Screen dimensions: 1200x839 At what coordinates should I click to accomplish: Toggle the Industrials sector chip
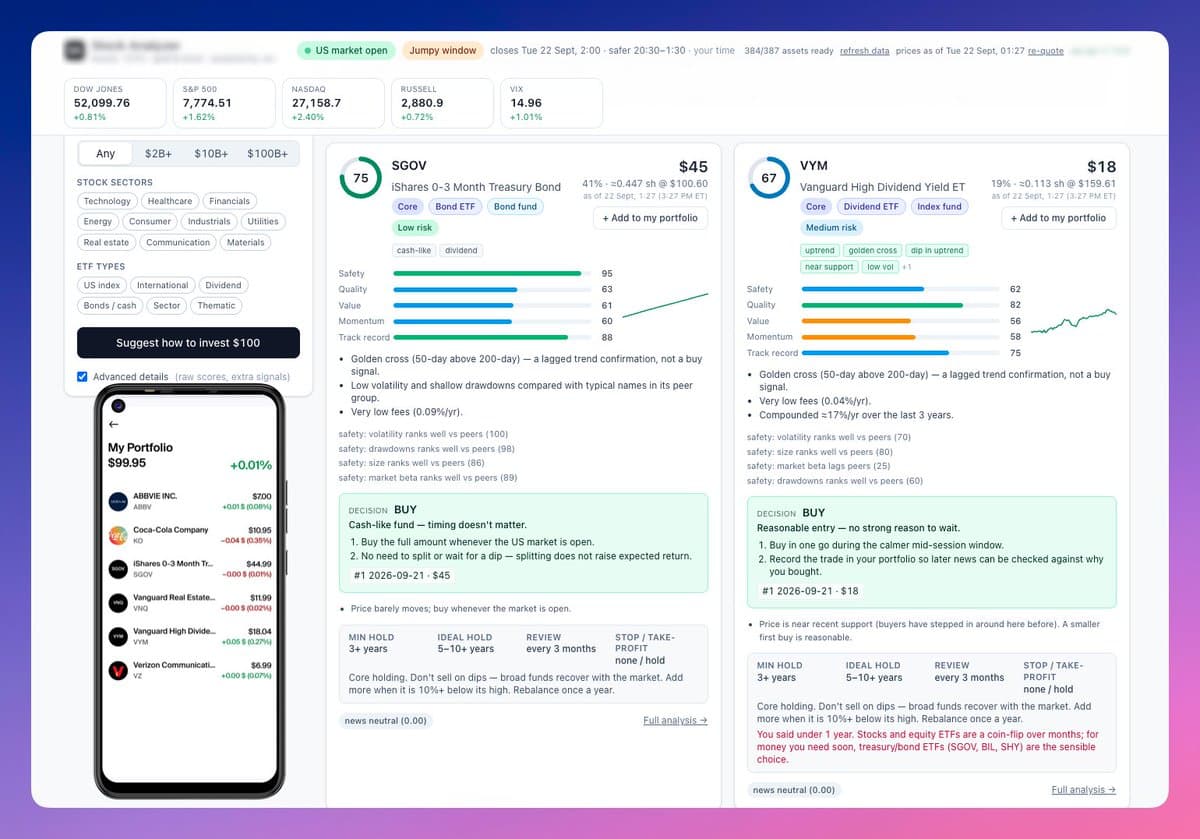(x=209, y=222)
